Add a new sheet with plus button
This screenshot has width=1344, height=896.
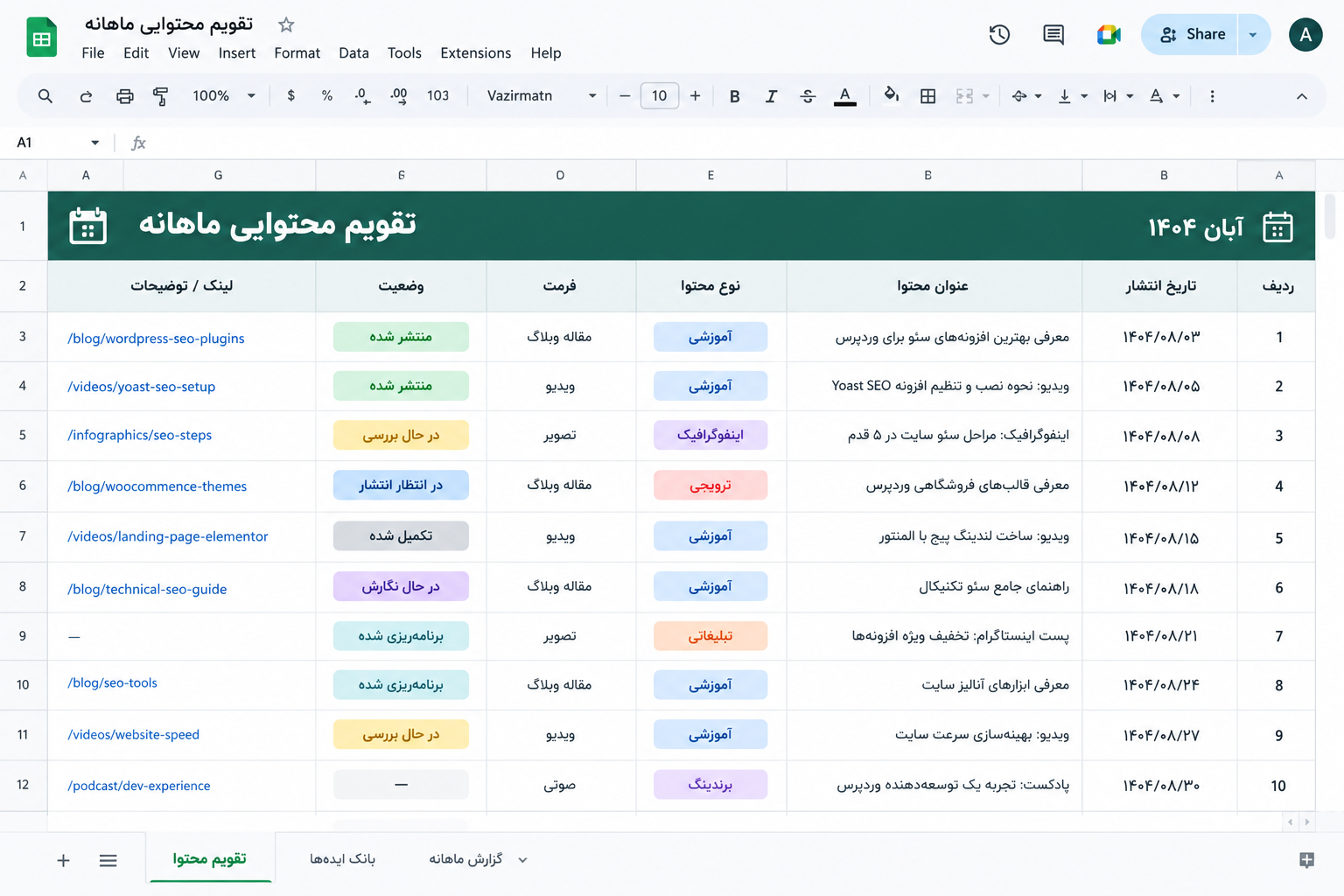63,861
